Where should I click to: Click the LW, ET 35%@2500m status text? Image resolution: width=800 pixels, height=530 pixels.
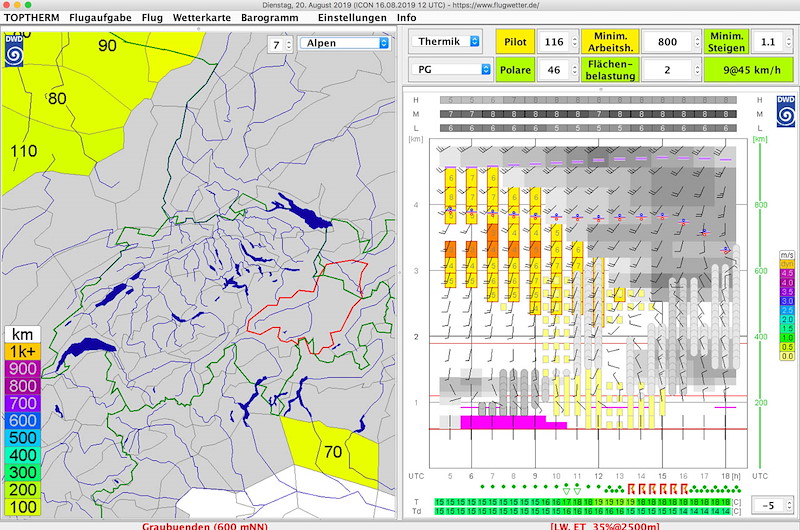(605, 526)
